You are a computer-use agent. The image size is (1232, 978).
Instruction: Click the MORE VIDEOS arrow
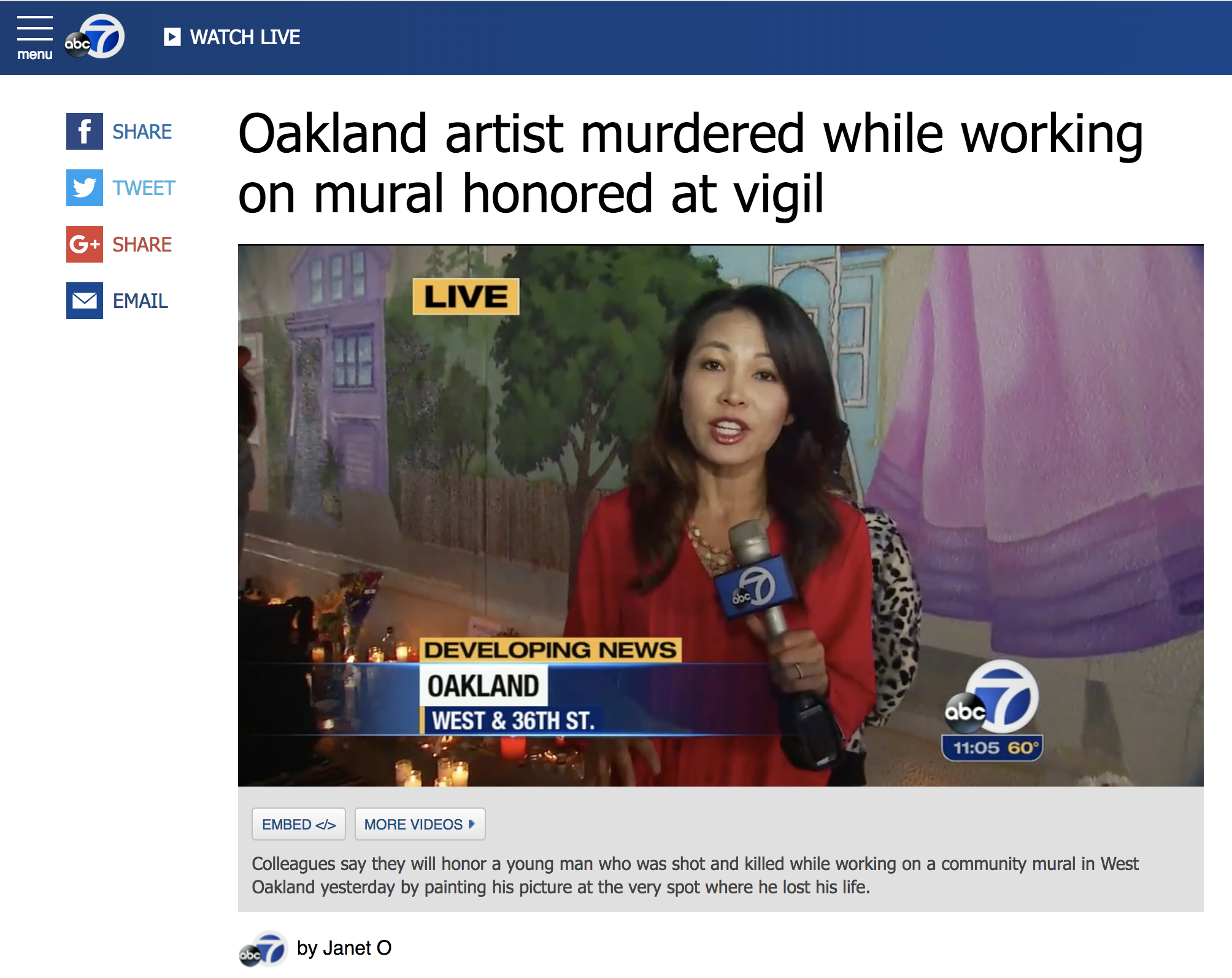[471, 824]
